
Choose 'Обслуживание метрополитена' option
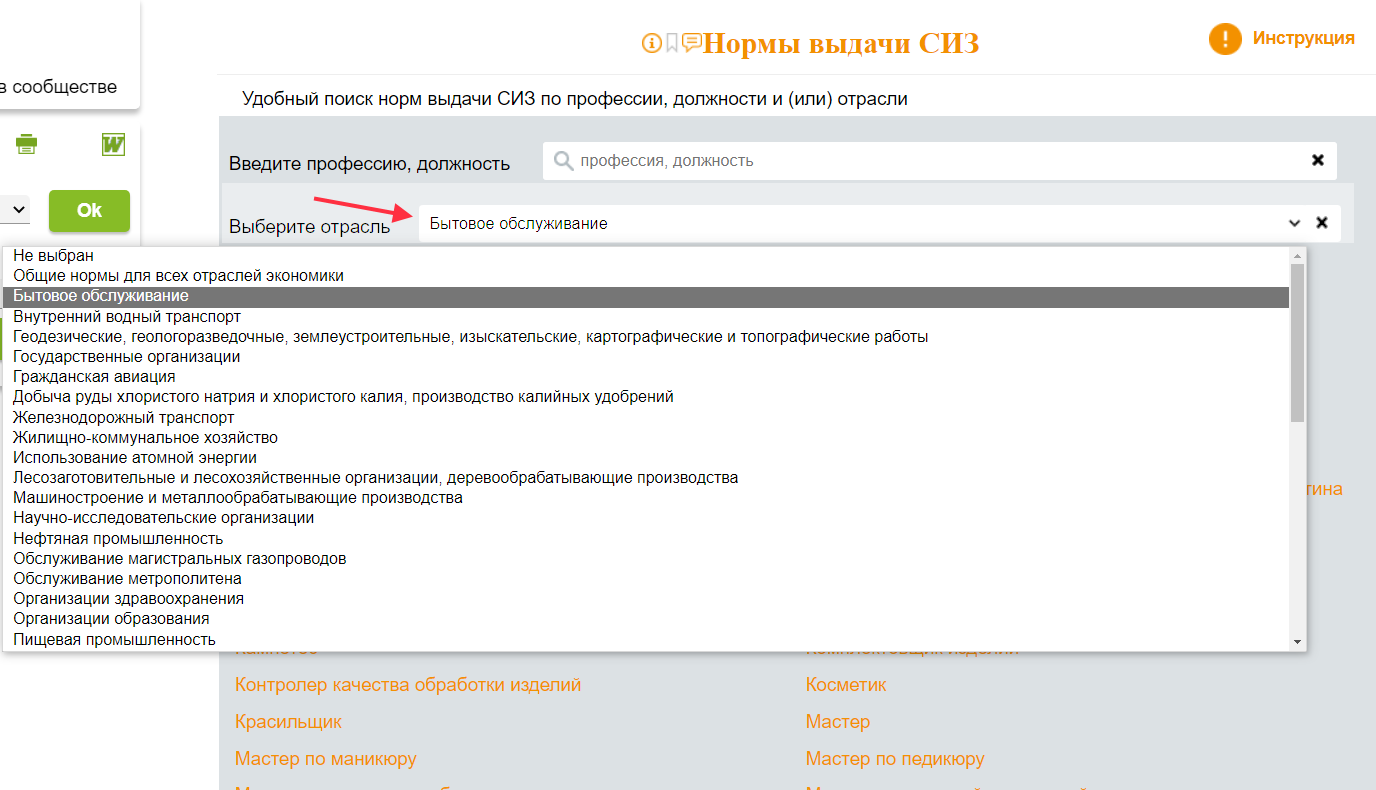646,579
